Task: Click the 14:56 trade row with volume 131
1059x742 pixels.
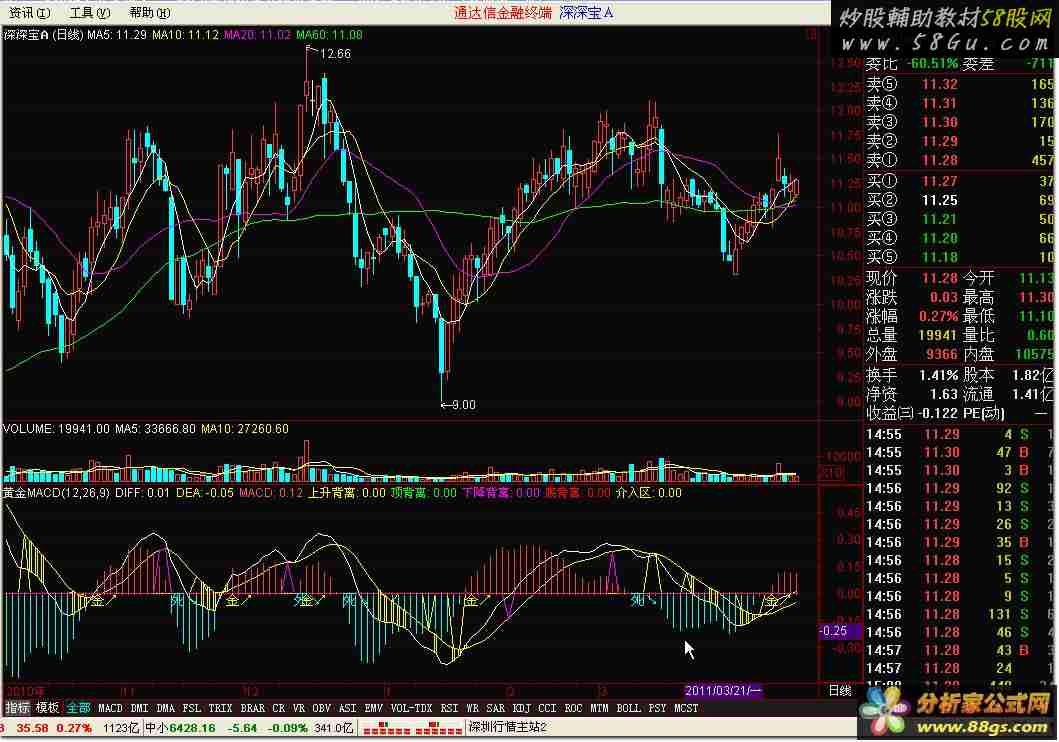Action: click(959, 614)
